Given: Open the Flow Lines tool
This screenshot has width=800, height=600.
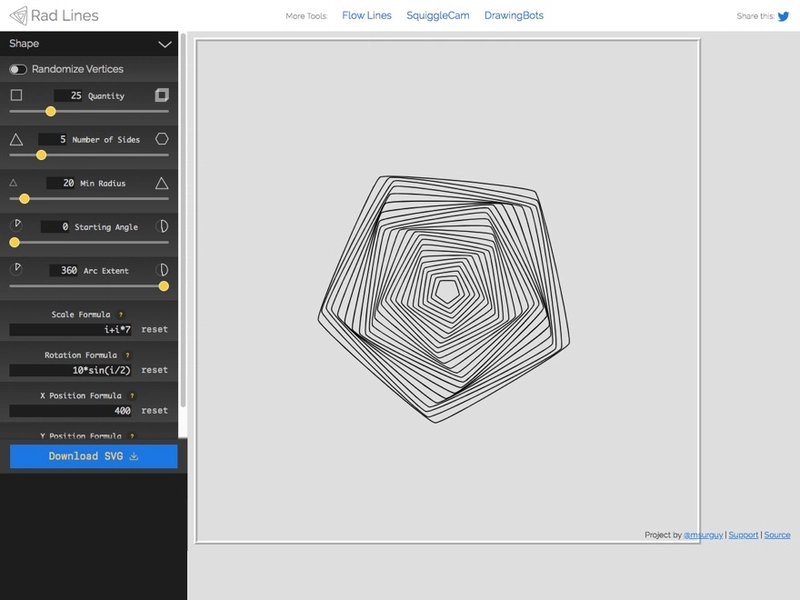Looking at the screenshot, I should [367, 16].
